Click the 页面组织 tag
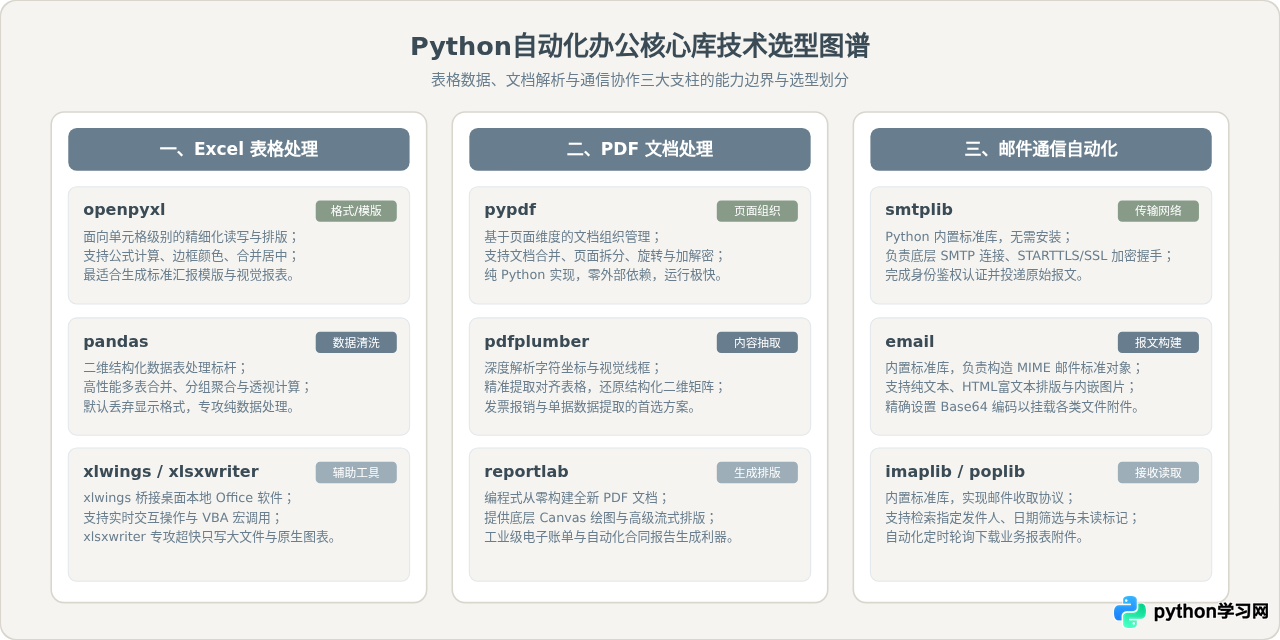1280x640 pixels. click(x=757, y=211)
